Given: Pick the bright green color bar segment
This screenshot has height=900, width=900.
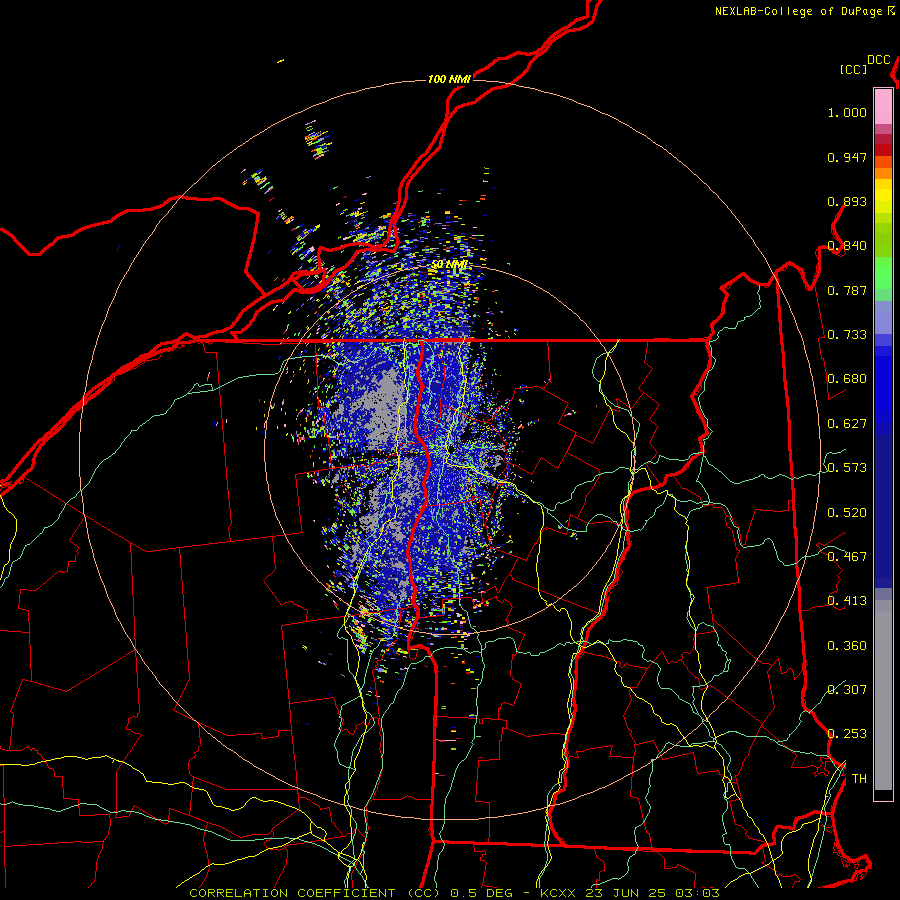Looking at the screenshot, I should pyautogui.click(x=883, y=273).
